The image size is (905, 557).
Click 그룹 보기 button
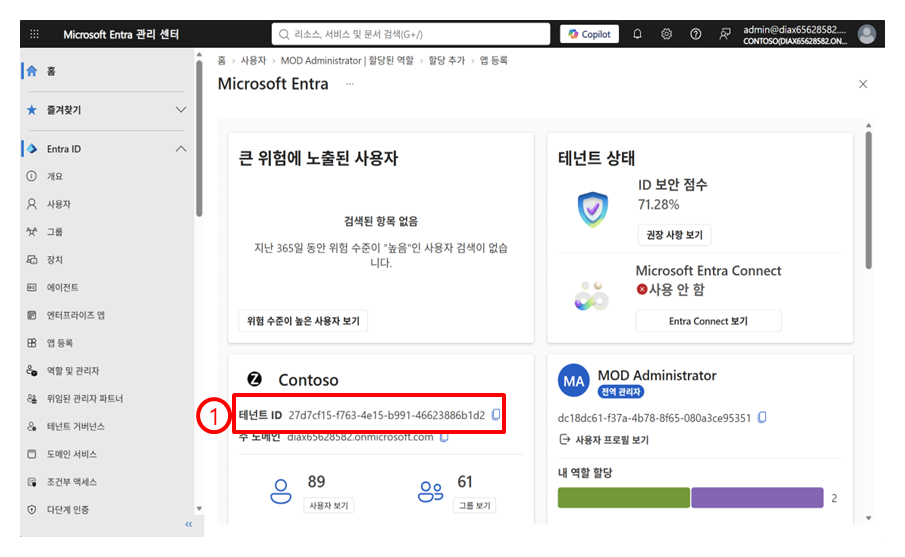click(x=474, y=506)
